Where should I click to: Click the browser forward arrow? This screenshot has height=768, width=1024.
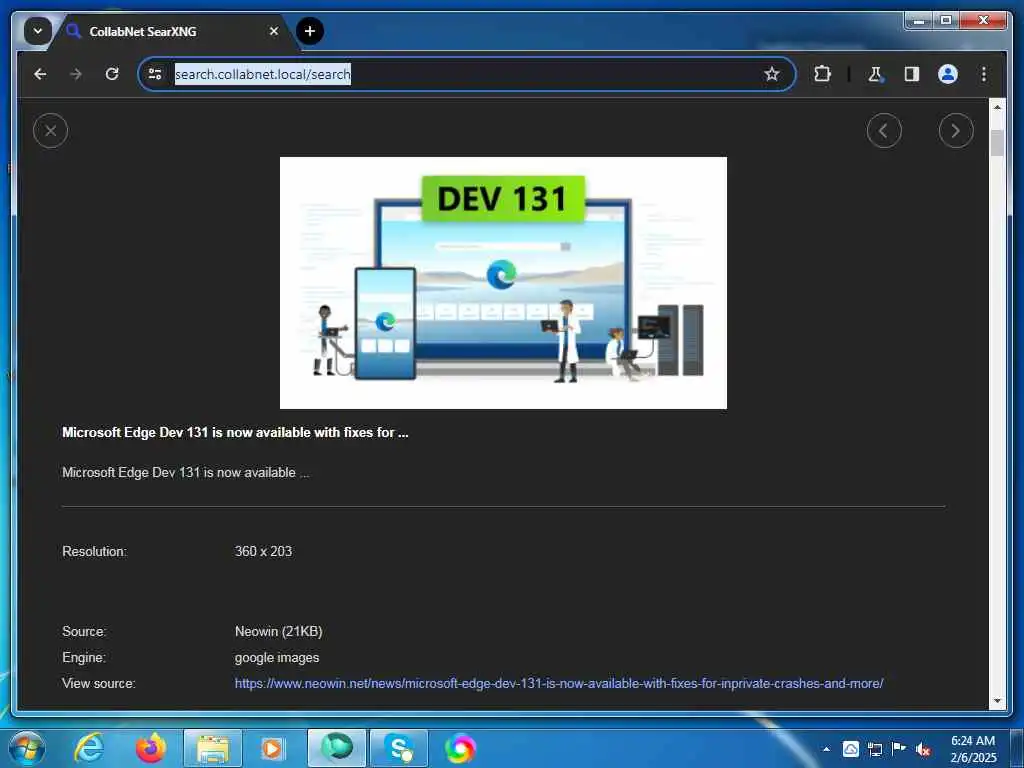[76, 74]
